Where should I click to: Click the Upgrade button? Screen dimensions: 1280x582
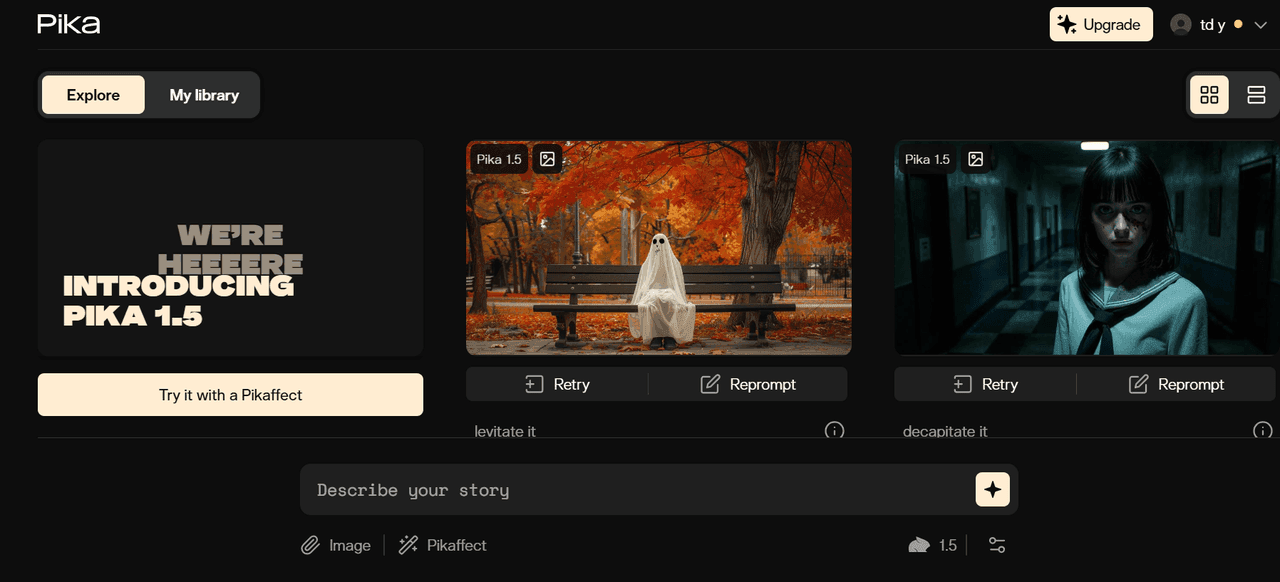(x=1101, y=25)
